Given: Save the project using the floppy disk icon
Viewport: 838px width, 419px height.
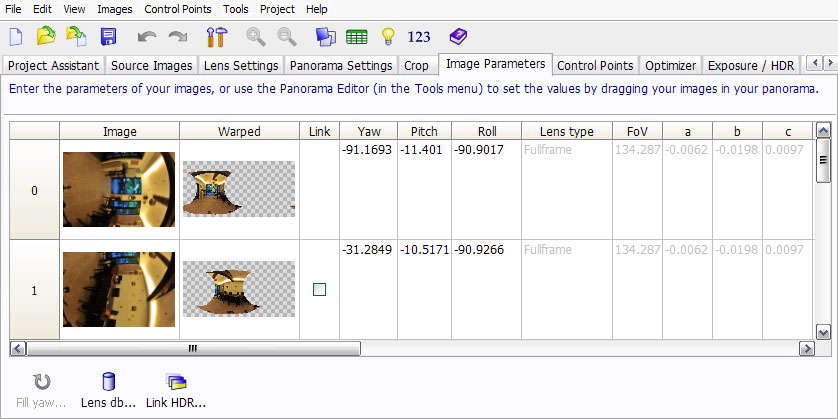Looking at the screenshot, I should pos(108,37).
